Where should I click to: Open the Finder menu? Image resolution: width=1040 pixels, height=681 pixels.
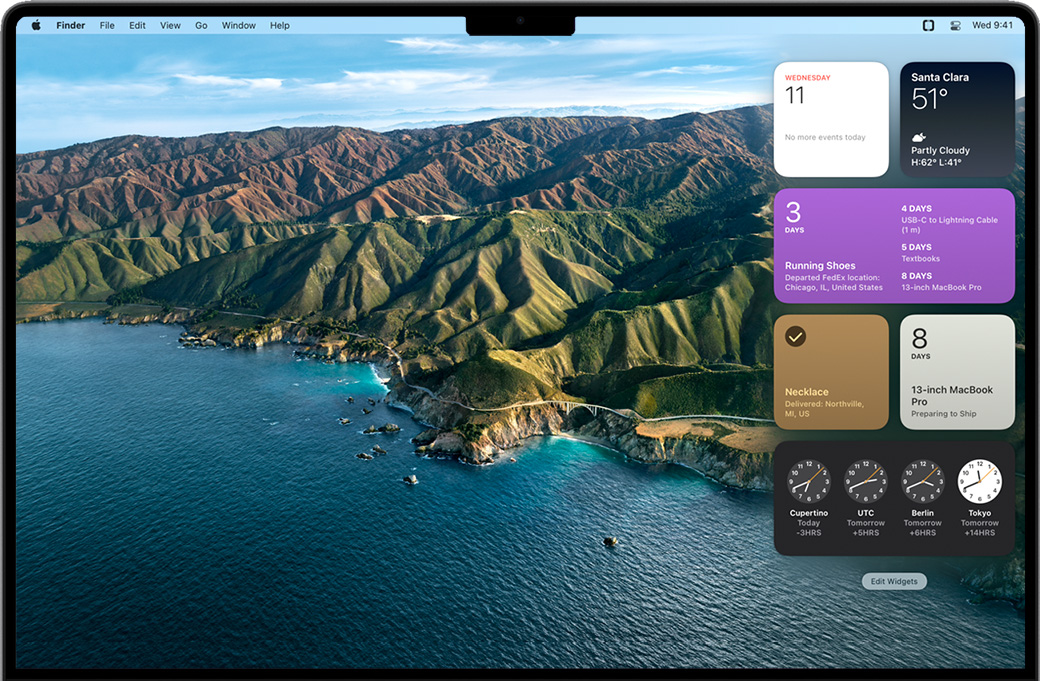pyautogui.click(x=70, y=25)
